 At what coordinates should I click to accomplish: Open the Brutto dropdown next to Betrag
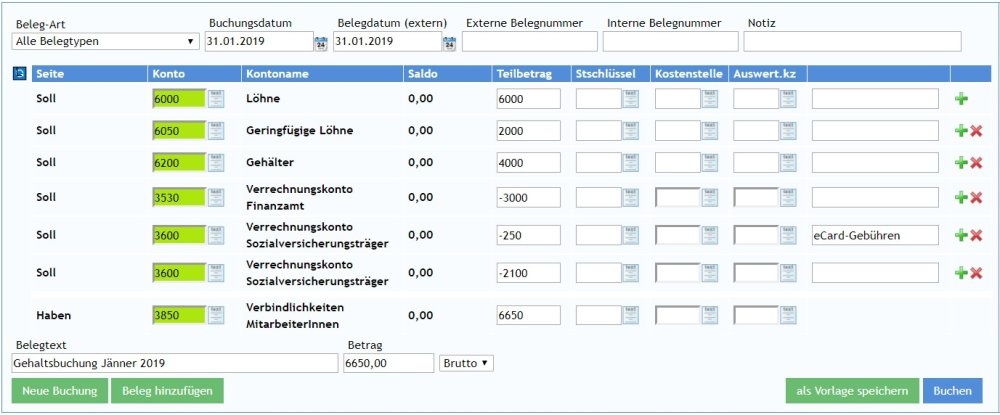point(466,363)
